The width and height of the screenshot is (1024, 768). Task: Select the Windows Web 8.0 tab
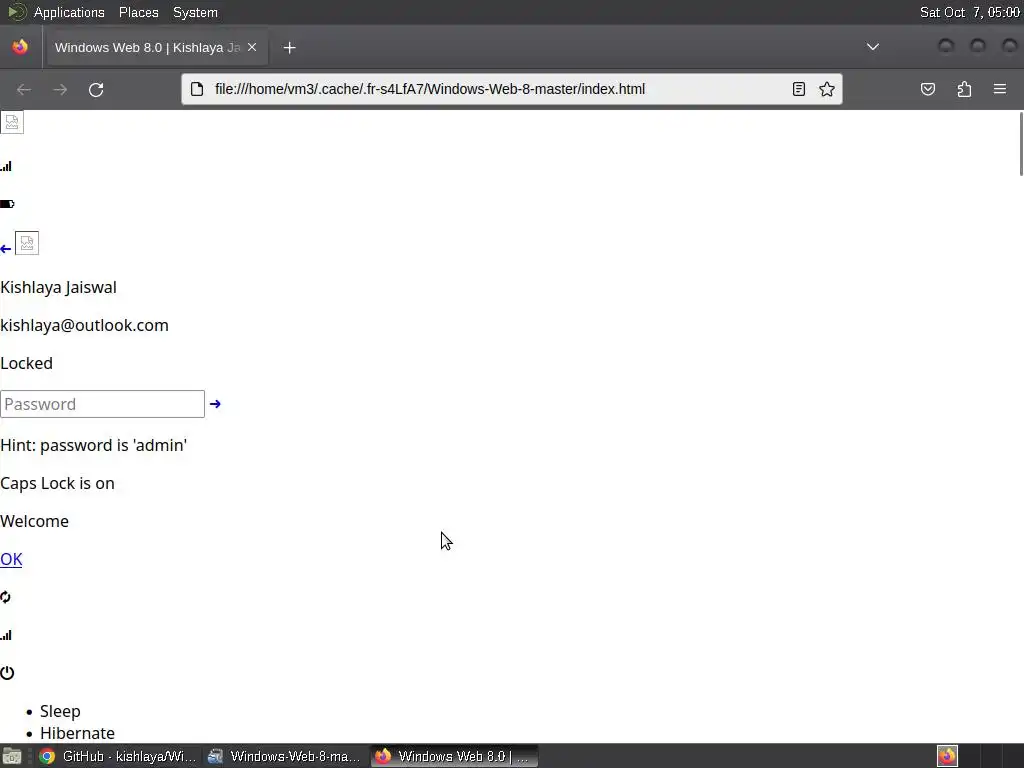coord(155,47)
